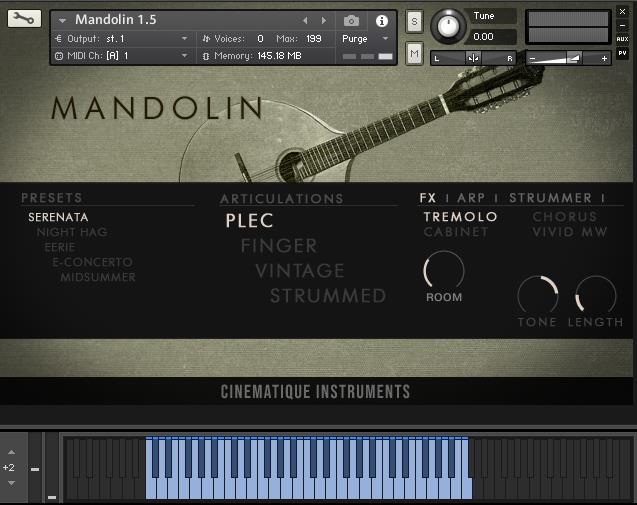Image resolution: width=637 pixels, height=505 pixels.
Task: Choose the NIGHT HAG preset
Action: pyautogui.click(x=72, y=232)
